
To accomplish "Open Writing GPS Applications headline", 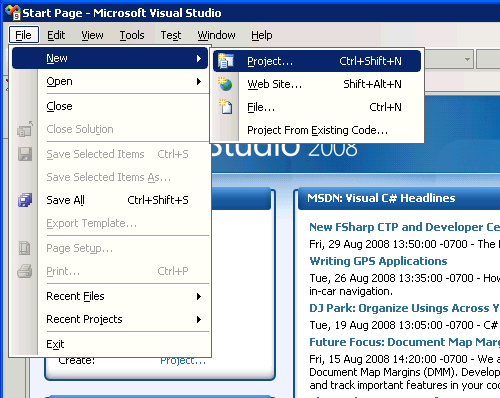I will coord(378,261).
